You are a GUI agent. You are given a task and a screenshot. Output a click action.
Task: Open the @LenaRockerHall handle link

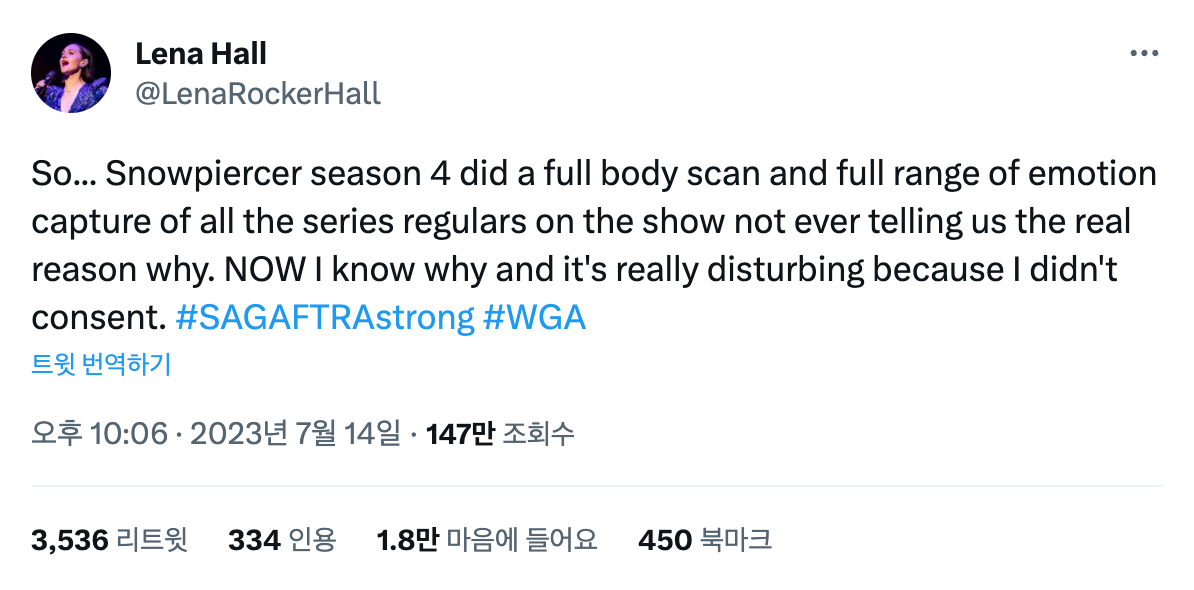pyautogui.click(x=258, y=93)
